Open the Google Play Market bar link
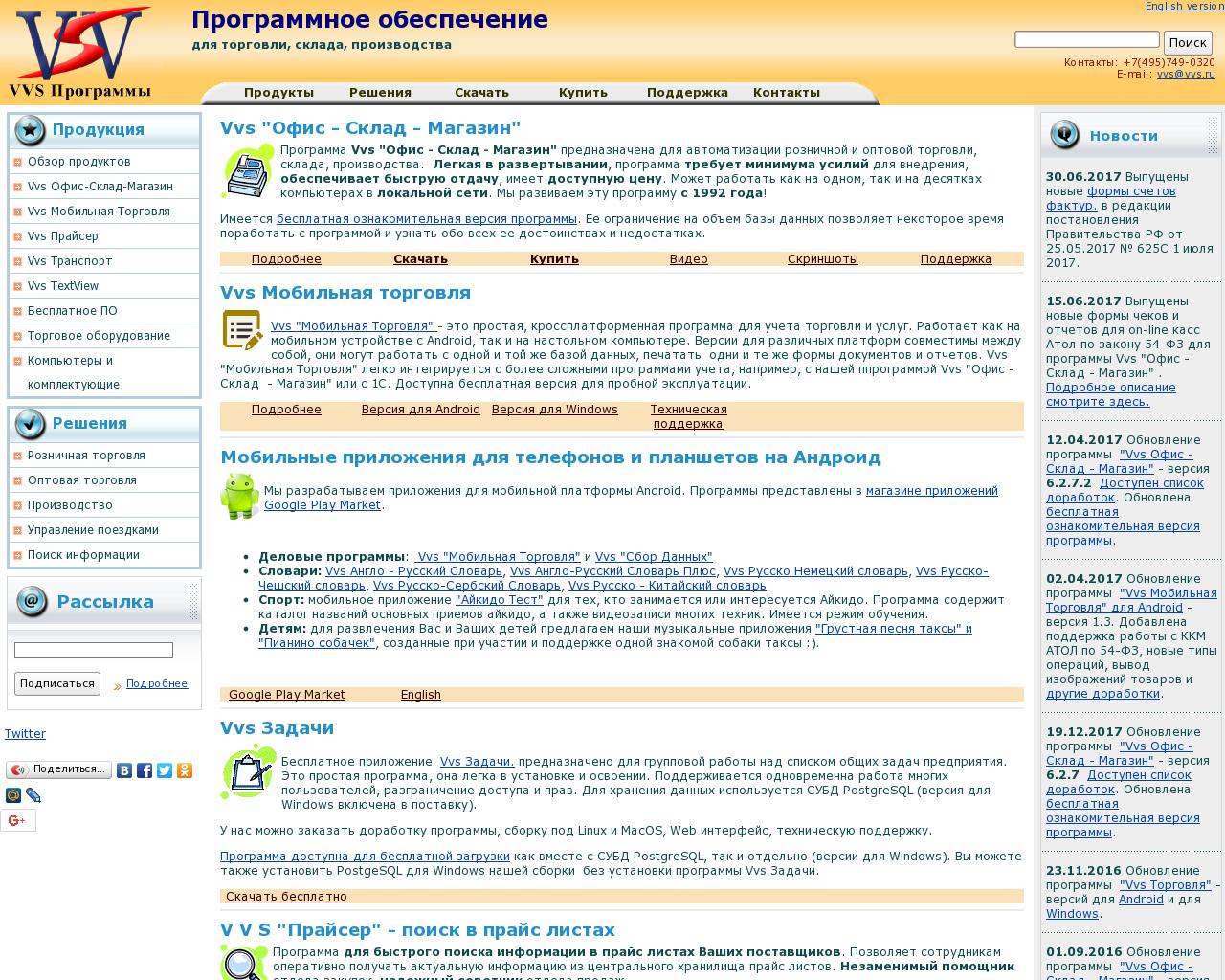Image resolution: width=1225 pixels, height=980 pixels. (x=286, y=695)
